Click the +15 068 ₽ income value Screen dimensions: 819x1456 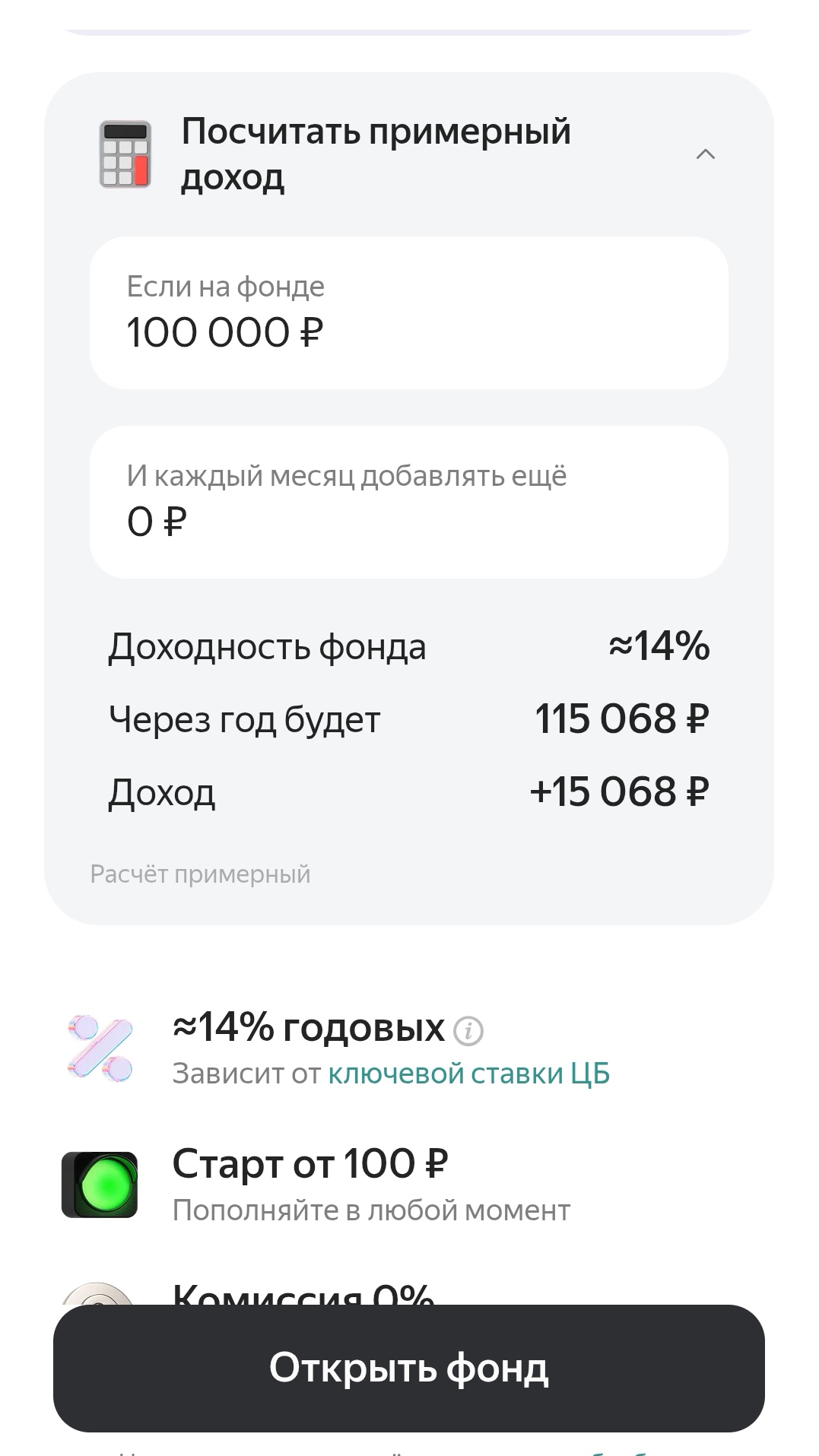(619, 792)
